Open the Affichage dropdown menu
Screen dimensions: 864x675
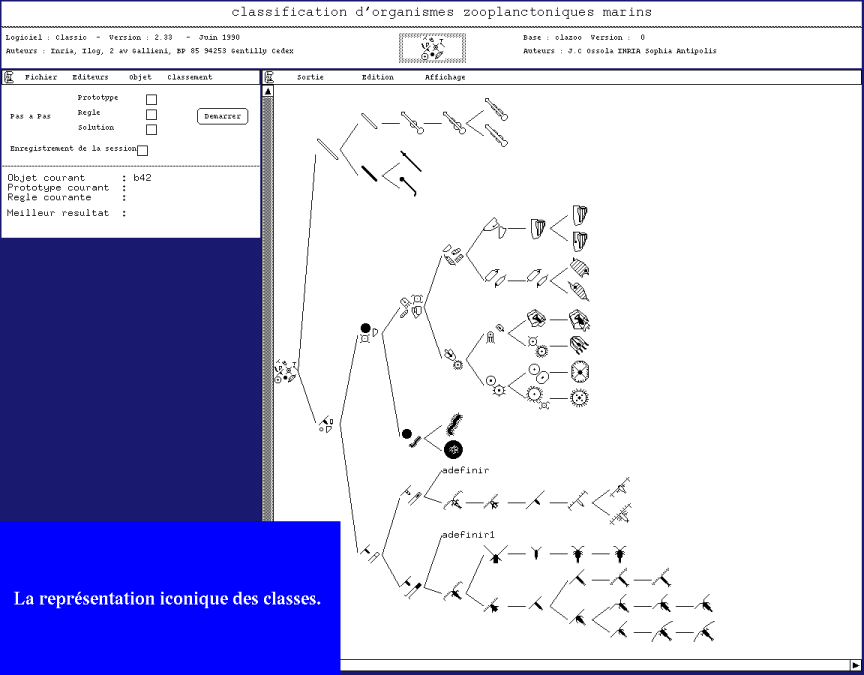445,77
